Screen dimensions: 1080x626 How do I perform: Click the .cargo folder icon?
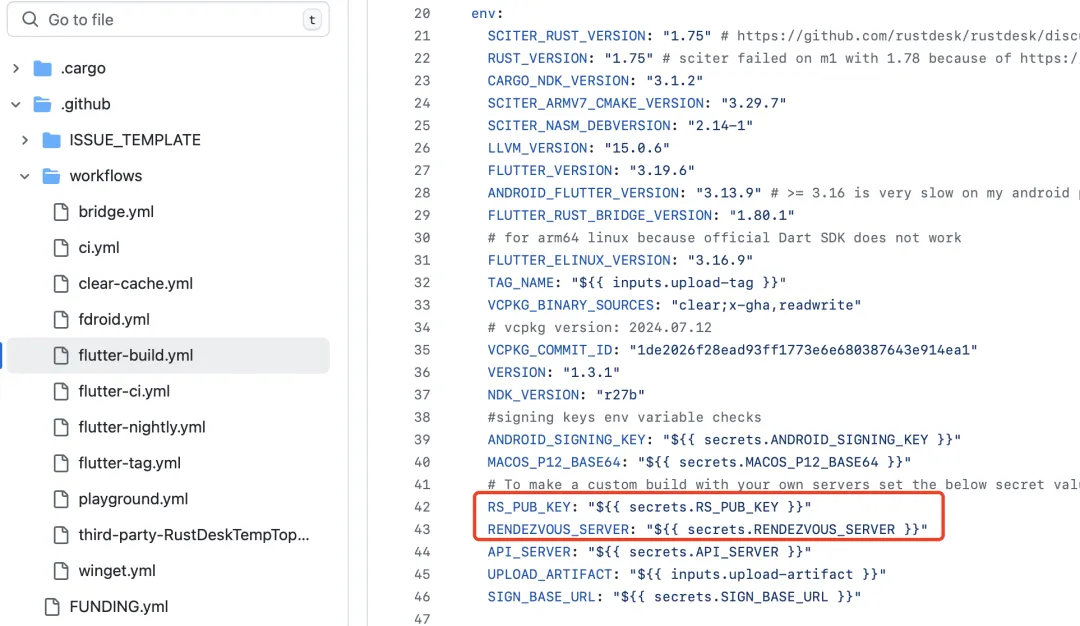pos(42,68)
